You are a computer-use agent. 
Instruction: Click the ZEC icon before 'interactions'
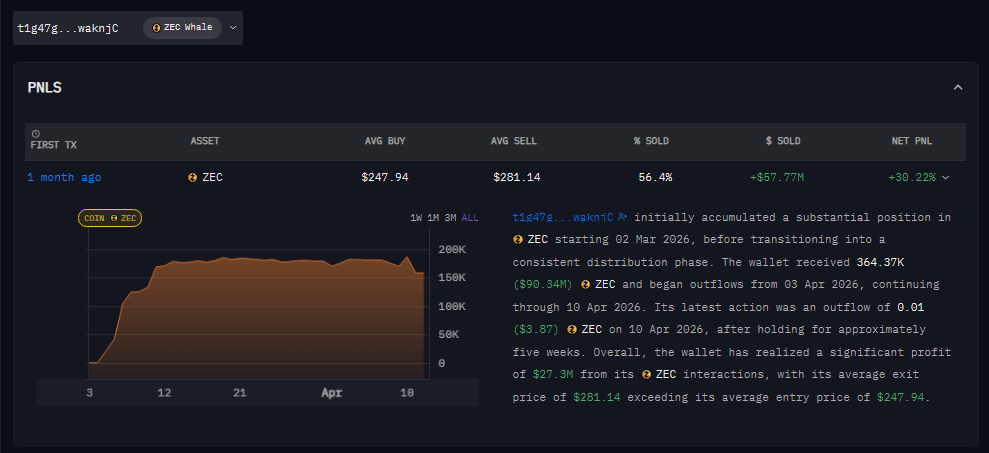click(646, 375)
